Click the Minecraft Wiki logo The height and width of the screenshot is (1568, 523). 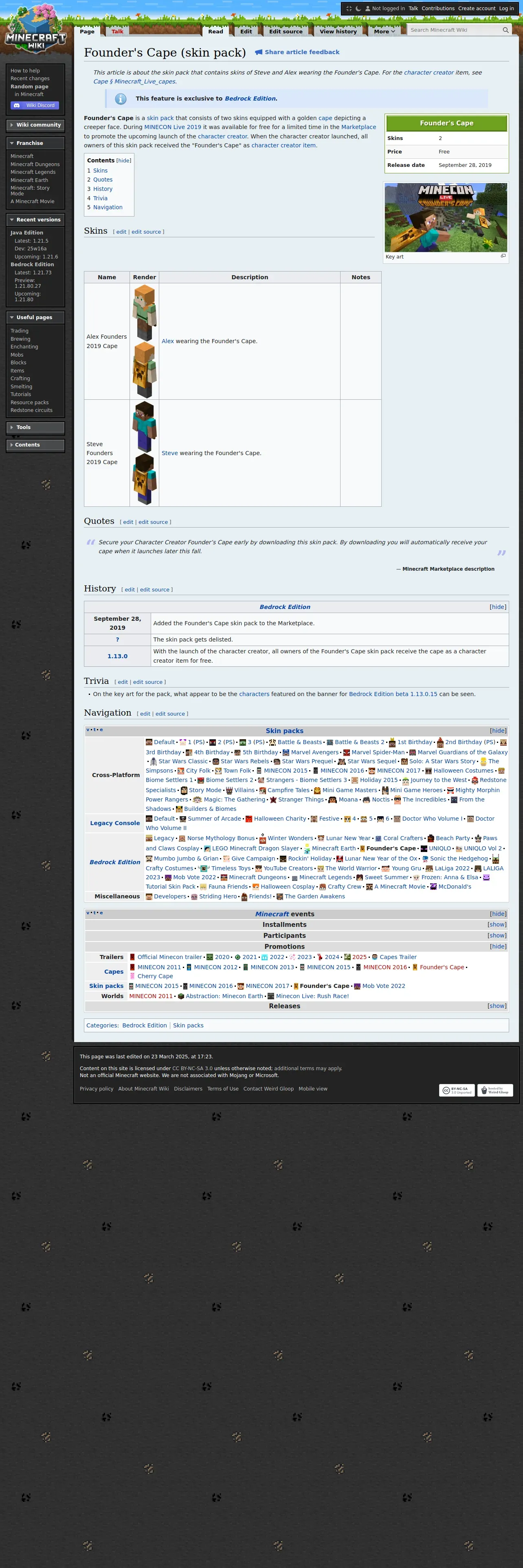pyautogui.click(x=35, y=29)
